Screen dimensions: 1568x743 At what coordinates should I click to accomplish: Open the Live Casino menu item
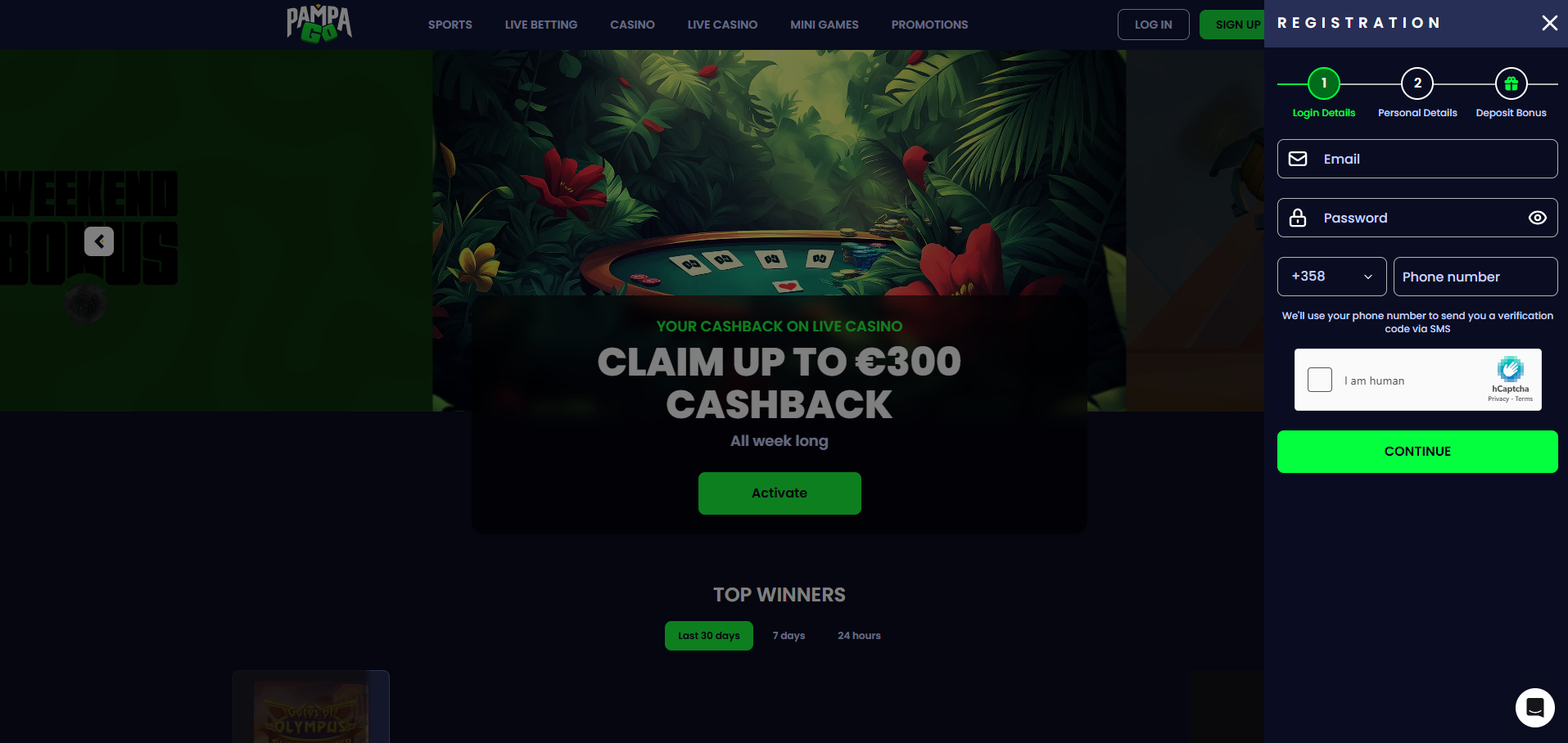[x=722, y=25]
